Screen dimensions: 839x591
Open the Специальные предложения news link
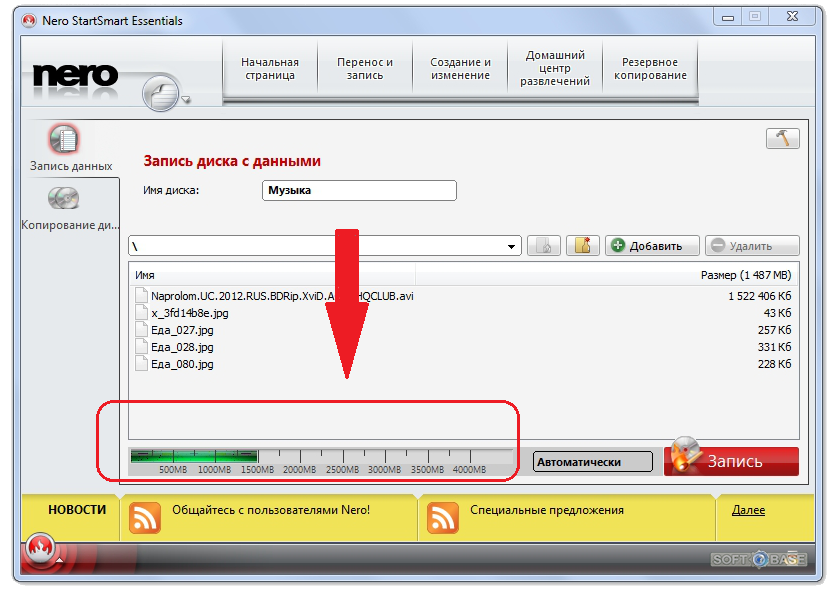click(x=547, y=510)
